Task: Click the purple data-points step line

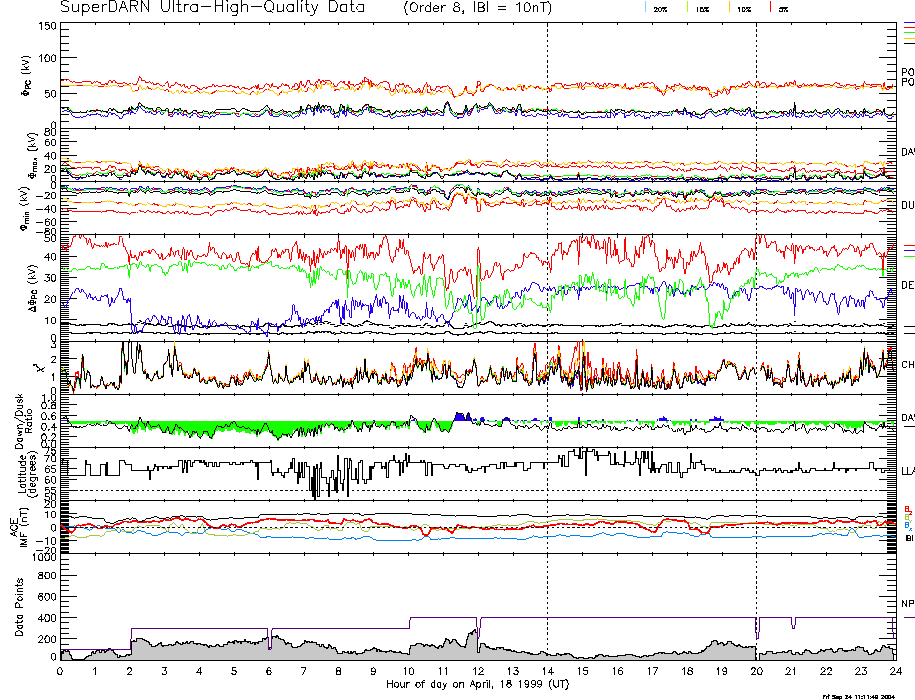Action: click(200, 628)
